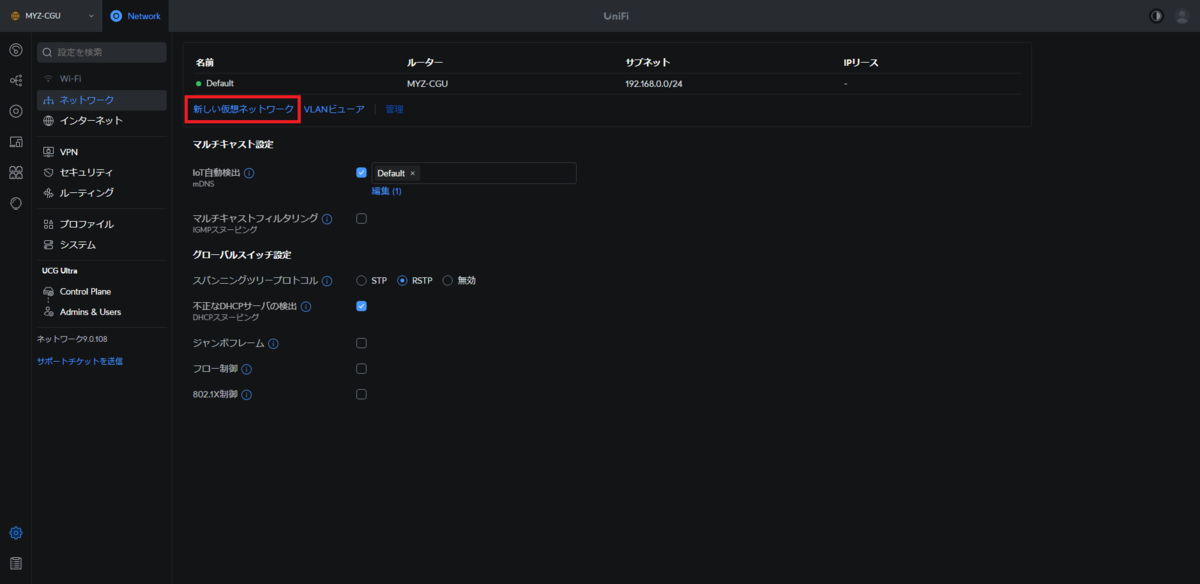Open the ネットワーク settings section
The height and width of the screenshot is (584, 1200).
[x=102, y=100]
